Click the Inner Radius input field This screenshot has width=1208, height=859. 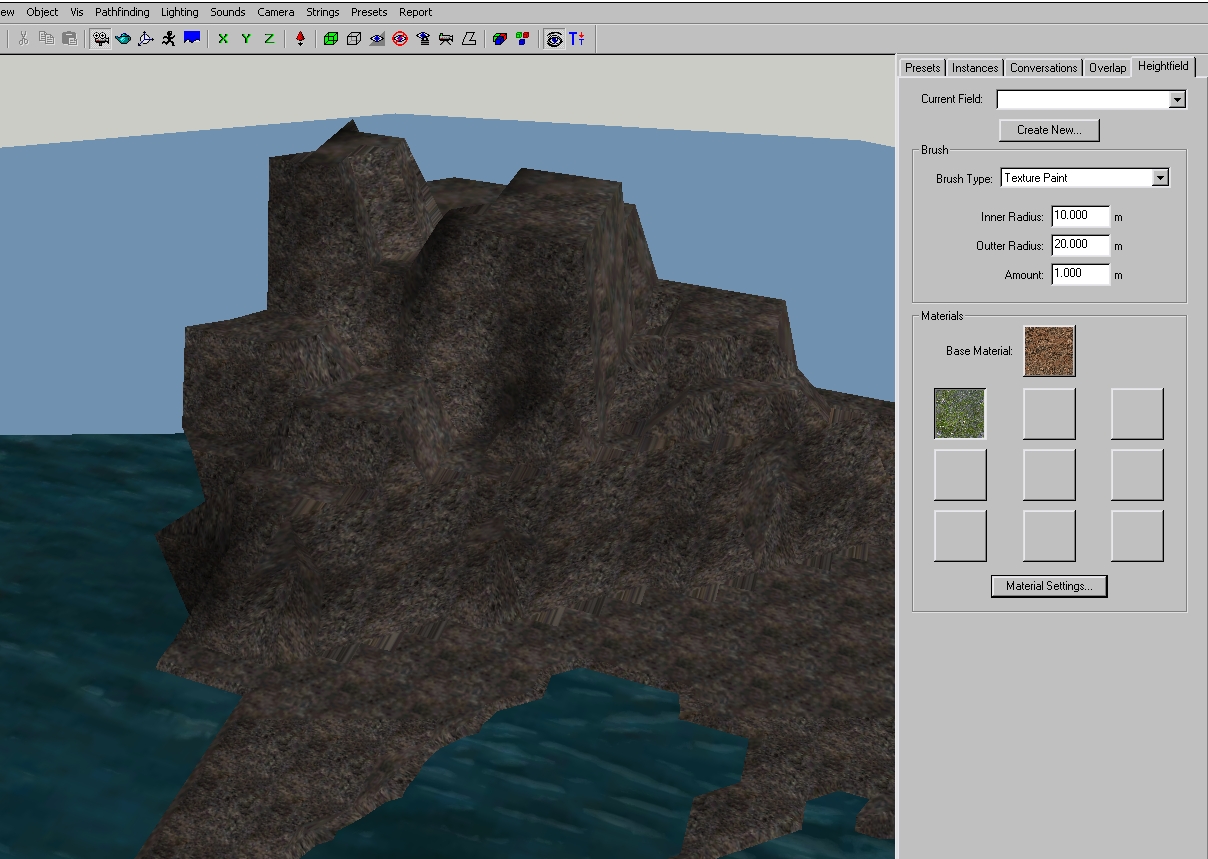pos(1080,216)
